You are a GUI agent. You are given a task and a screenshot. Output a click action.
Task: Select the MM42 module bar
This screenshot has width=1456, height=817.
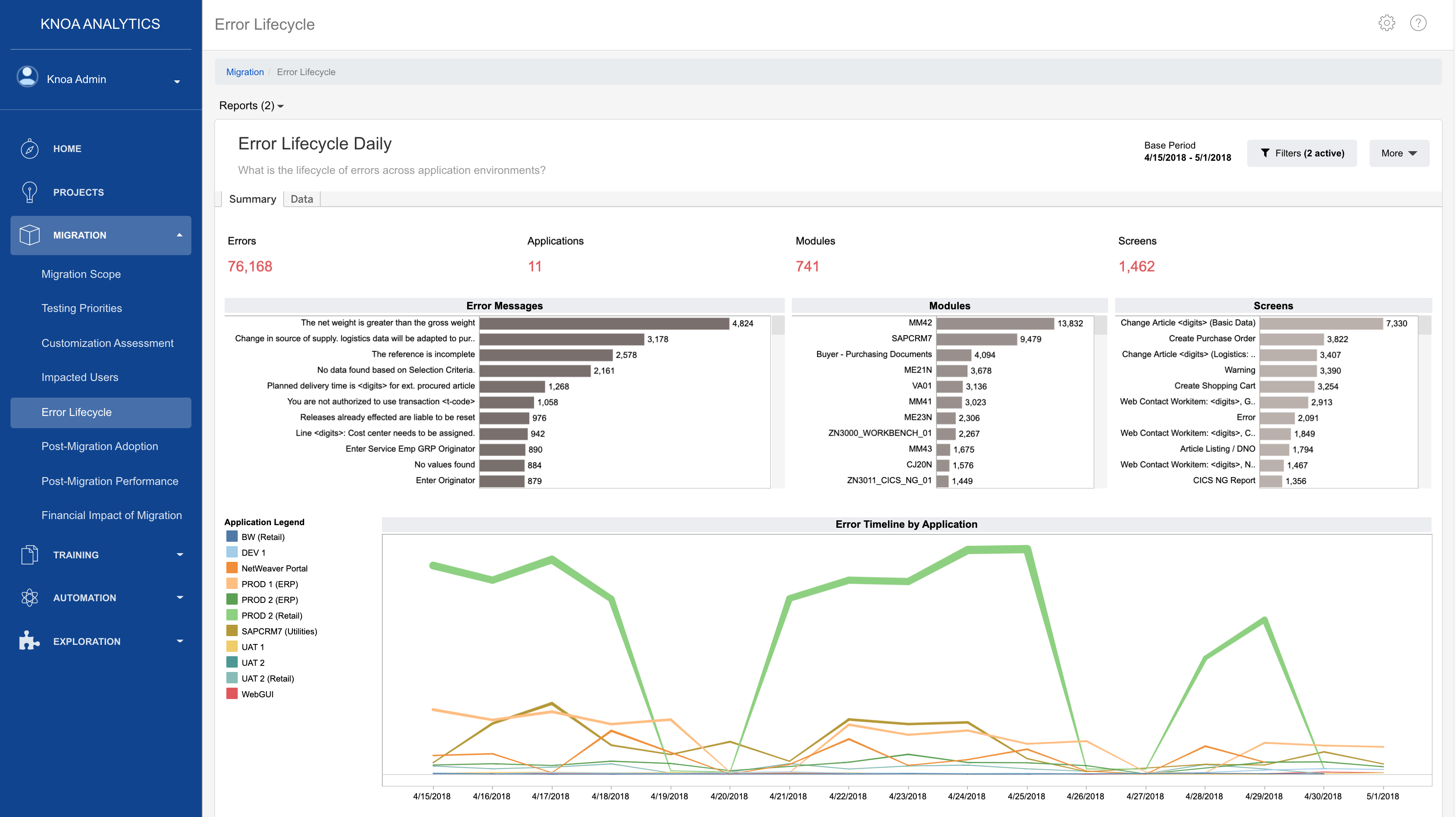995,323
